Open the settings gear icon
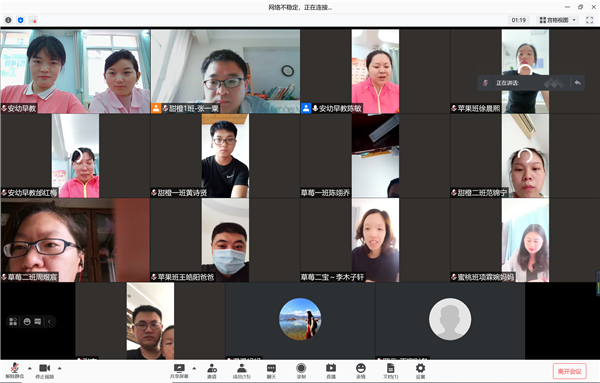This screenshot has height=383, width=600. (x=420, y=371)
